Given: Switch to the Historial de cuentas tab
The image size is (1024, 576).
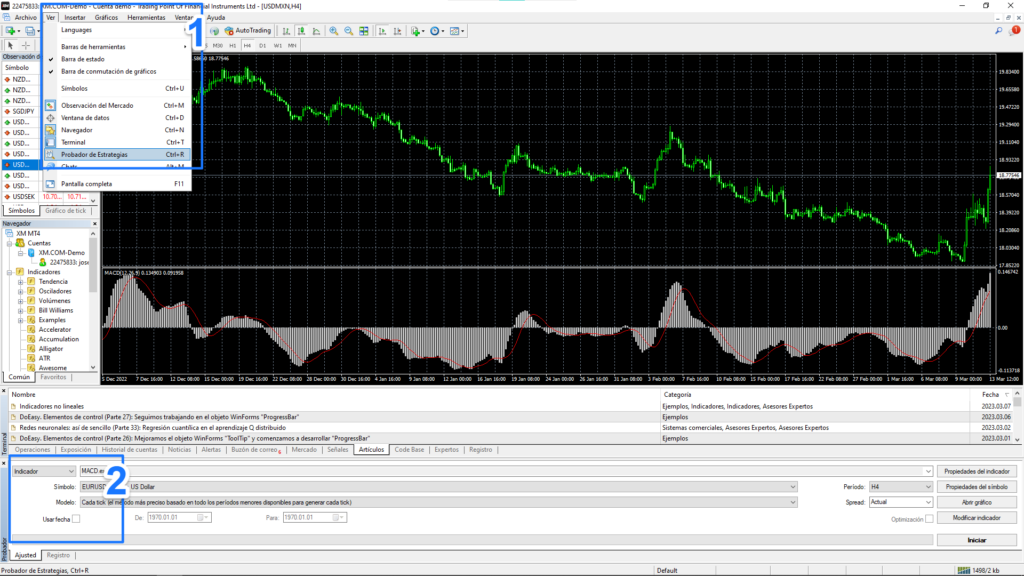Looking at the screenshot, I should 129,450.
